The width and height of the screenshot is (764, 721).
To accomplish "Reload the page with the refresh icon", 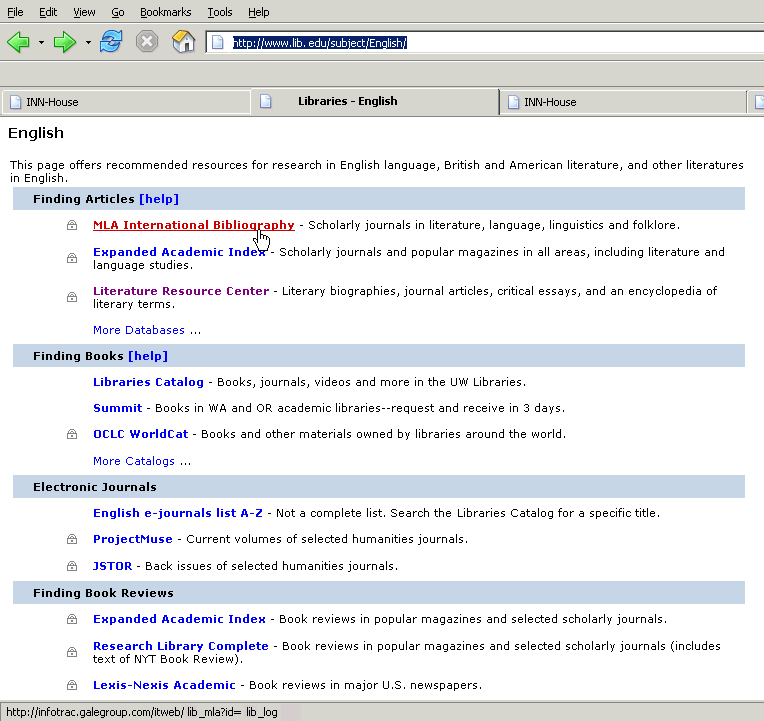I will click(111, 41).
